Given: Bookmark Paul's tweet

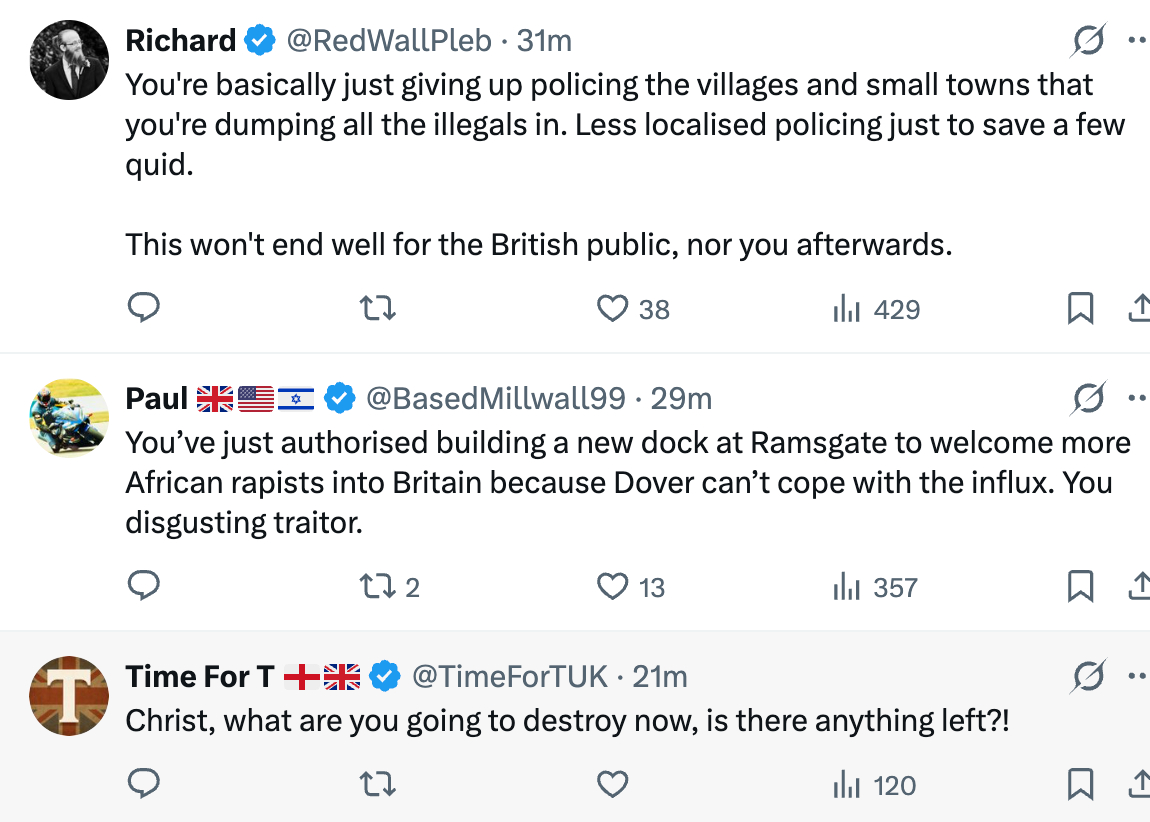Looking at the screenshot, I should click(1080, 586).
